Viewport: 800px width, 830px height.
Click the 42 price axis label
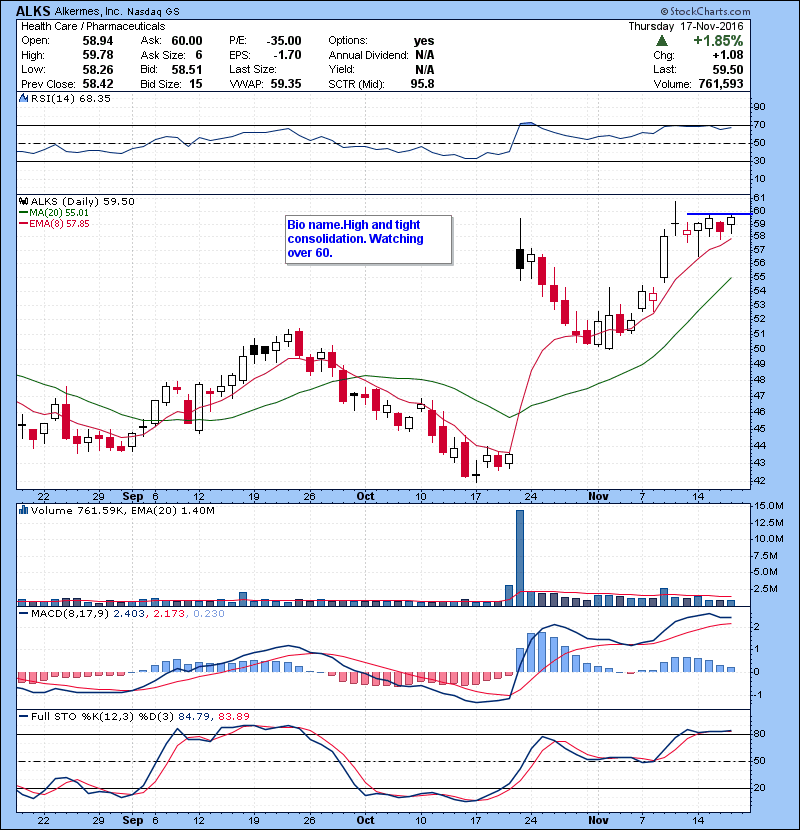click(x=759, y=480)
